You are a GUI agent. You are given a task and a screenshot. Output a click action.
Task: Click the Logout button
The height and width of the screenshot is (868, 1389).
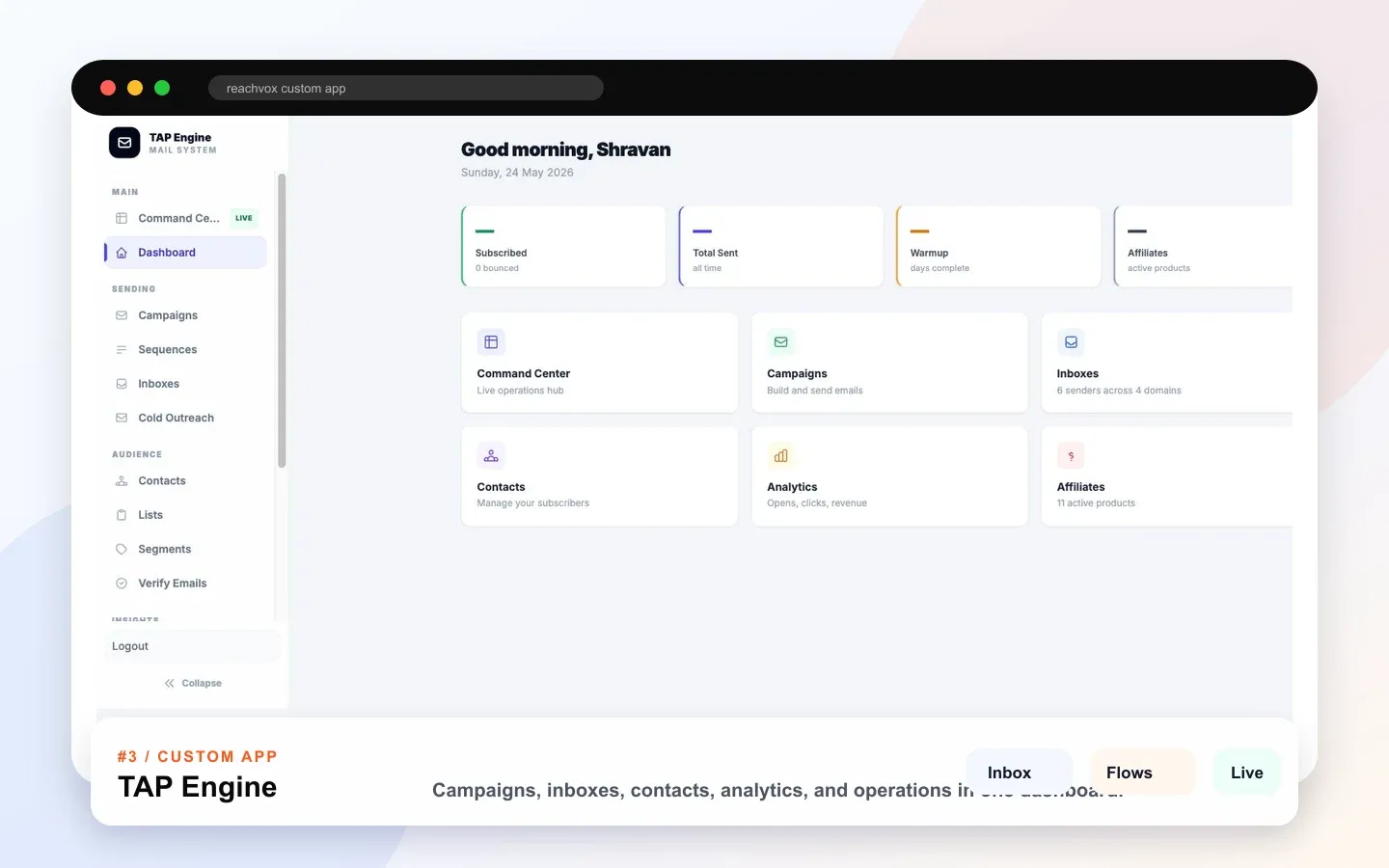pyautogui.click(x=192, y=646)
